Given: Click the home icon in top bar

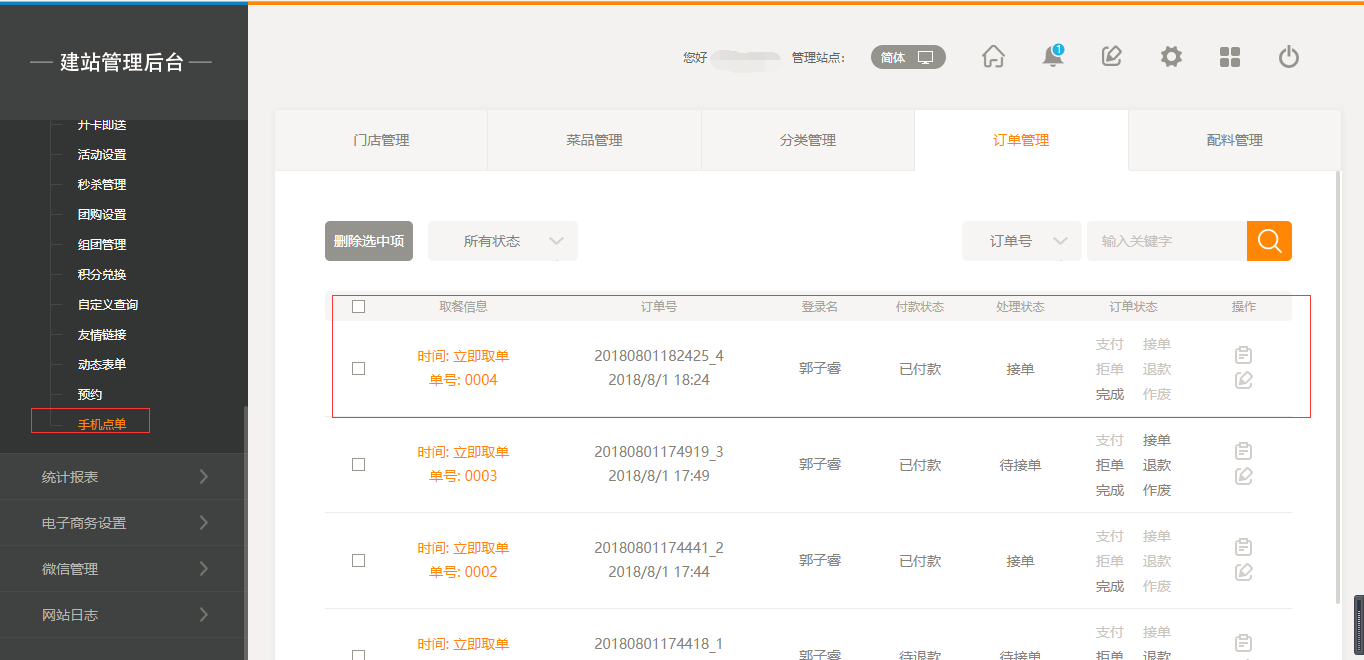Looking at the screenshot, I should pos(993,57).
